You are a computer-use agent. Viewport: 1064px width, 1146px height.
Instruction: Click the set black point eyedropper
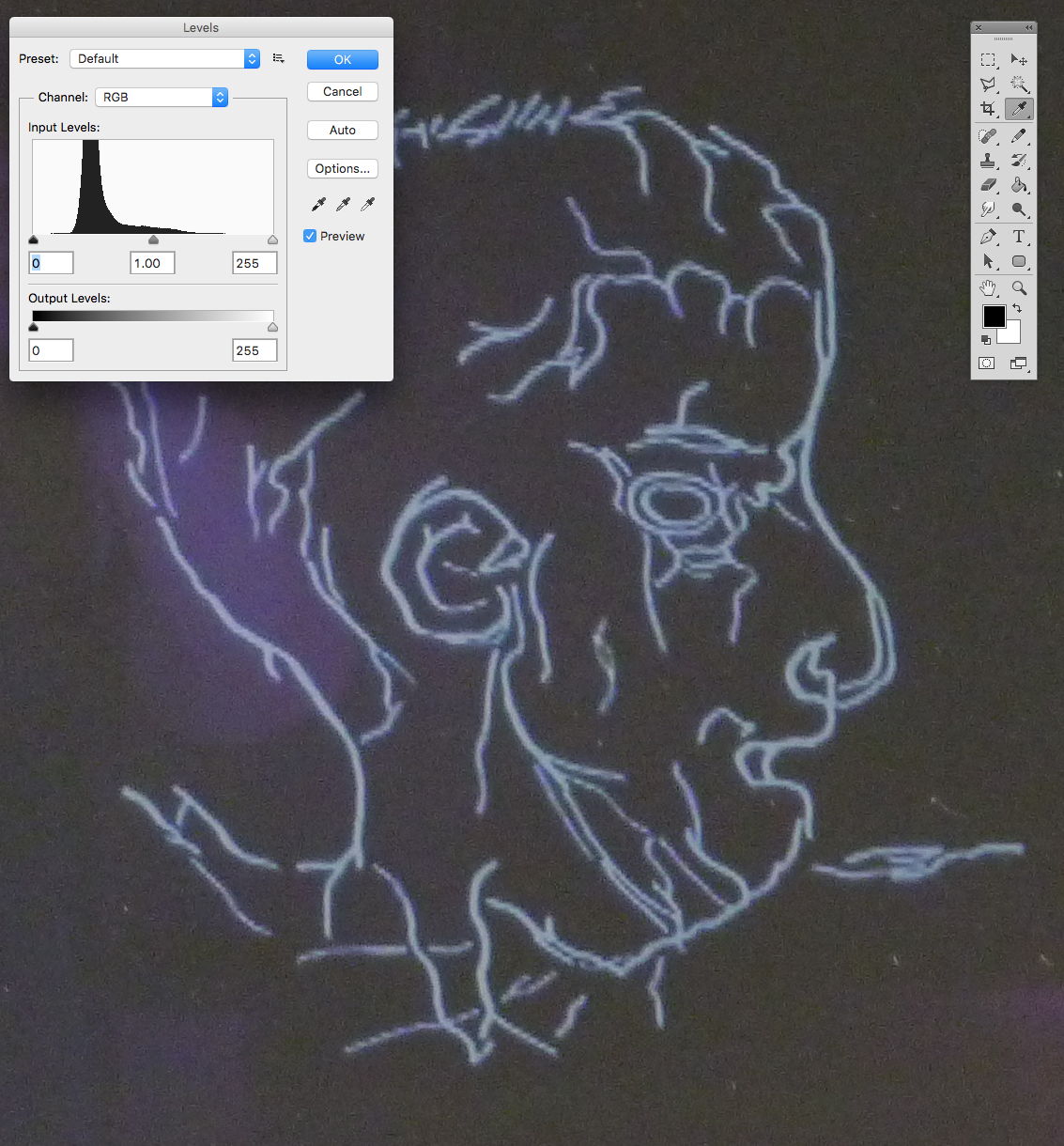pos(318,204)
